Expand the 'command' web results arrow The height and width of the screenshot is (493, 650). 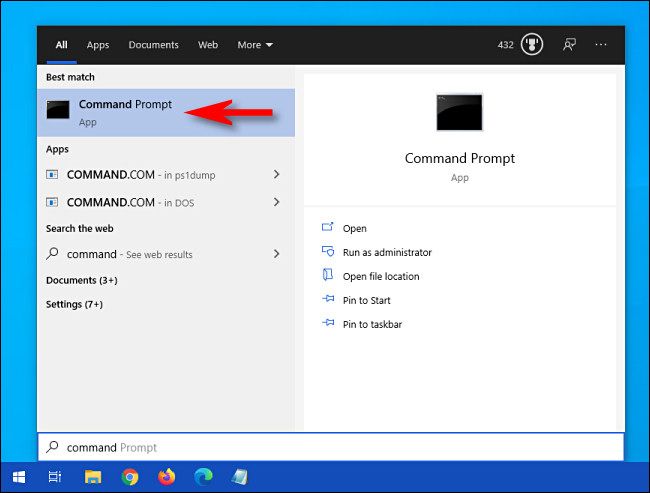(276, 254)
